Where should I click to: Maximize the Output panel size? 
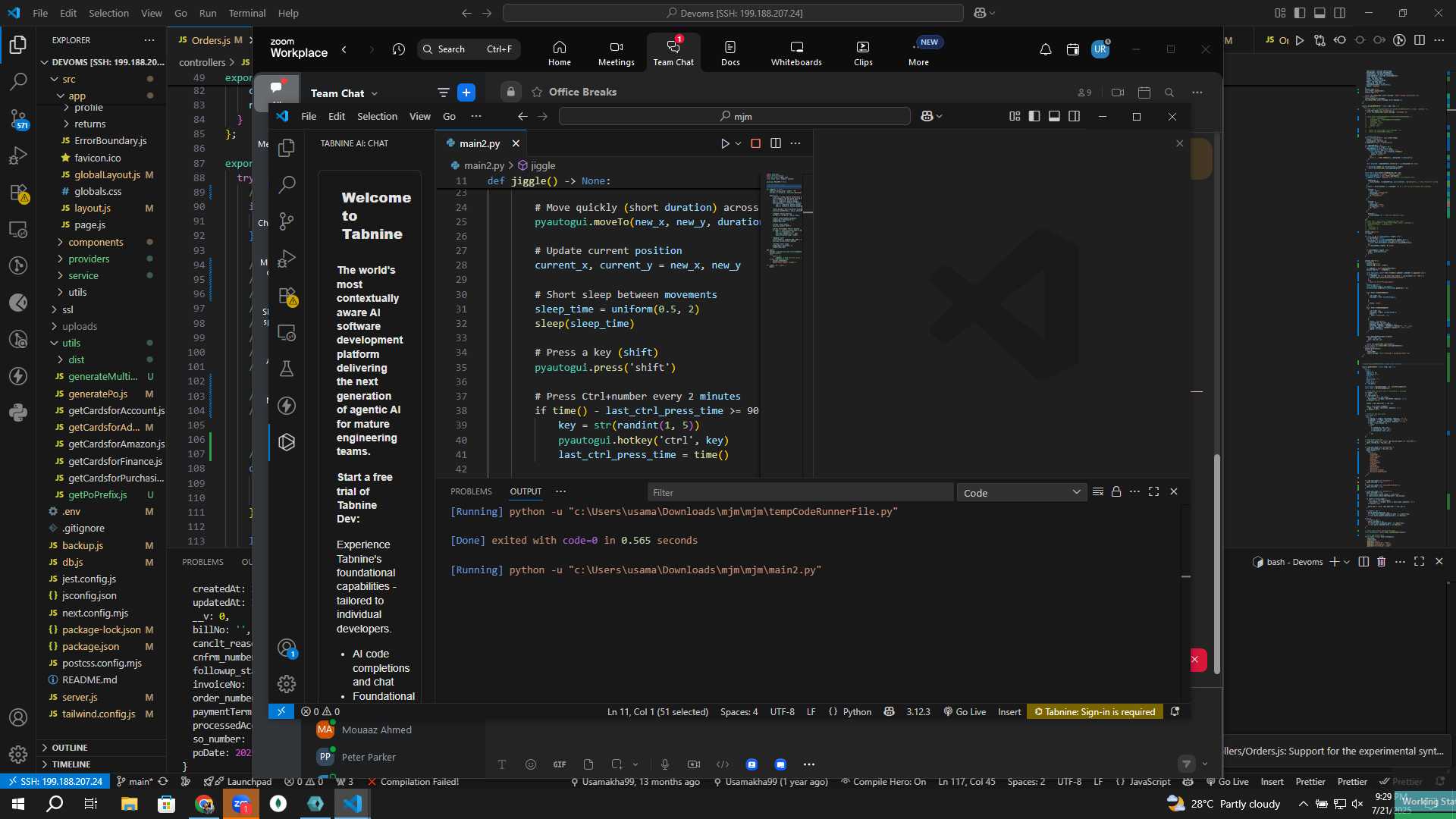[1153, 491]
